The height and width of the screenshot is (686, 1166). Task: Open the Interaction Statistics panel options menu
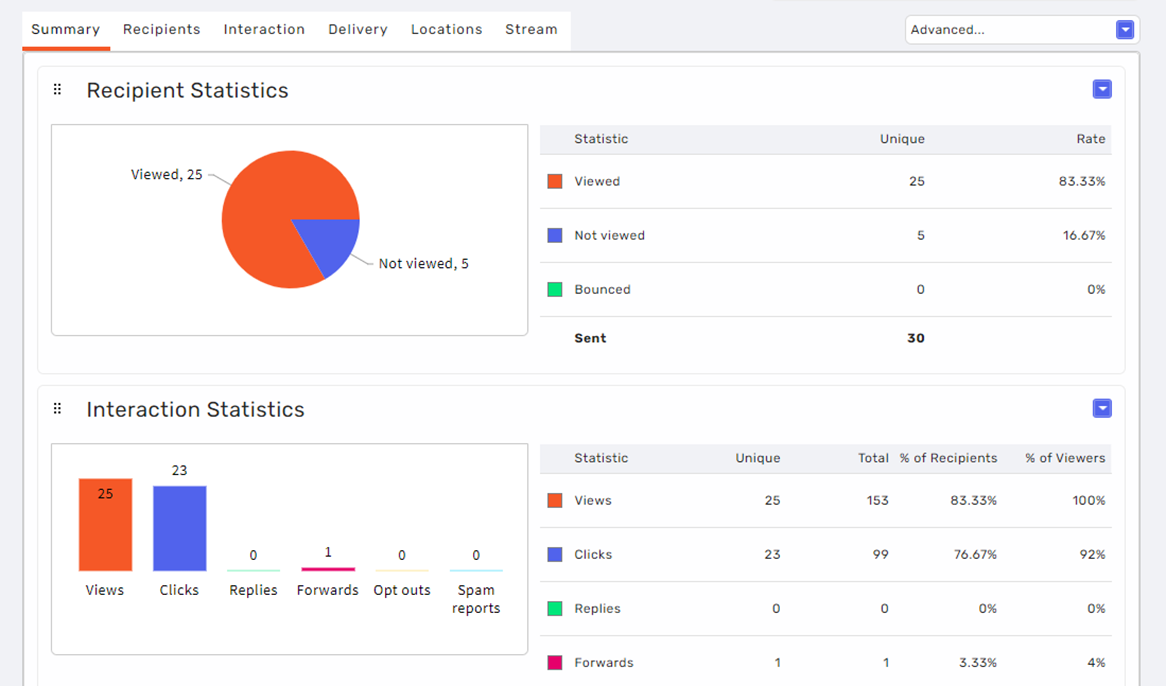point(1102,408)
